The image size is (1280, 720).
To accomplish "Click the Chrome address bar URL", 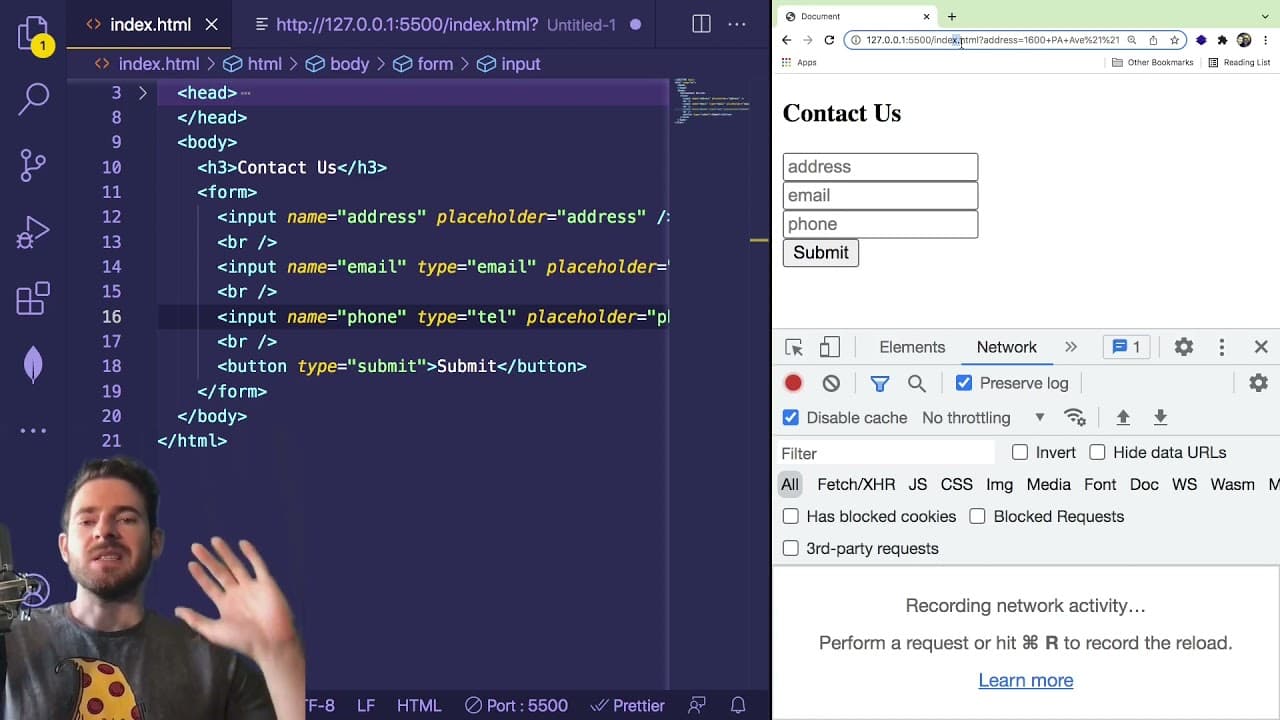I will coord(992,40).
